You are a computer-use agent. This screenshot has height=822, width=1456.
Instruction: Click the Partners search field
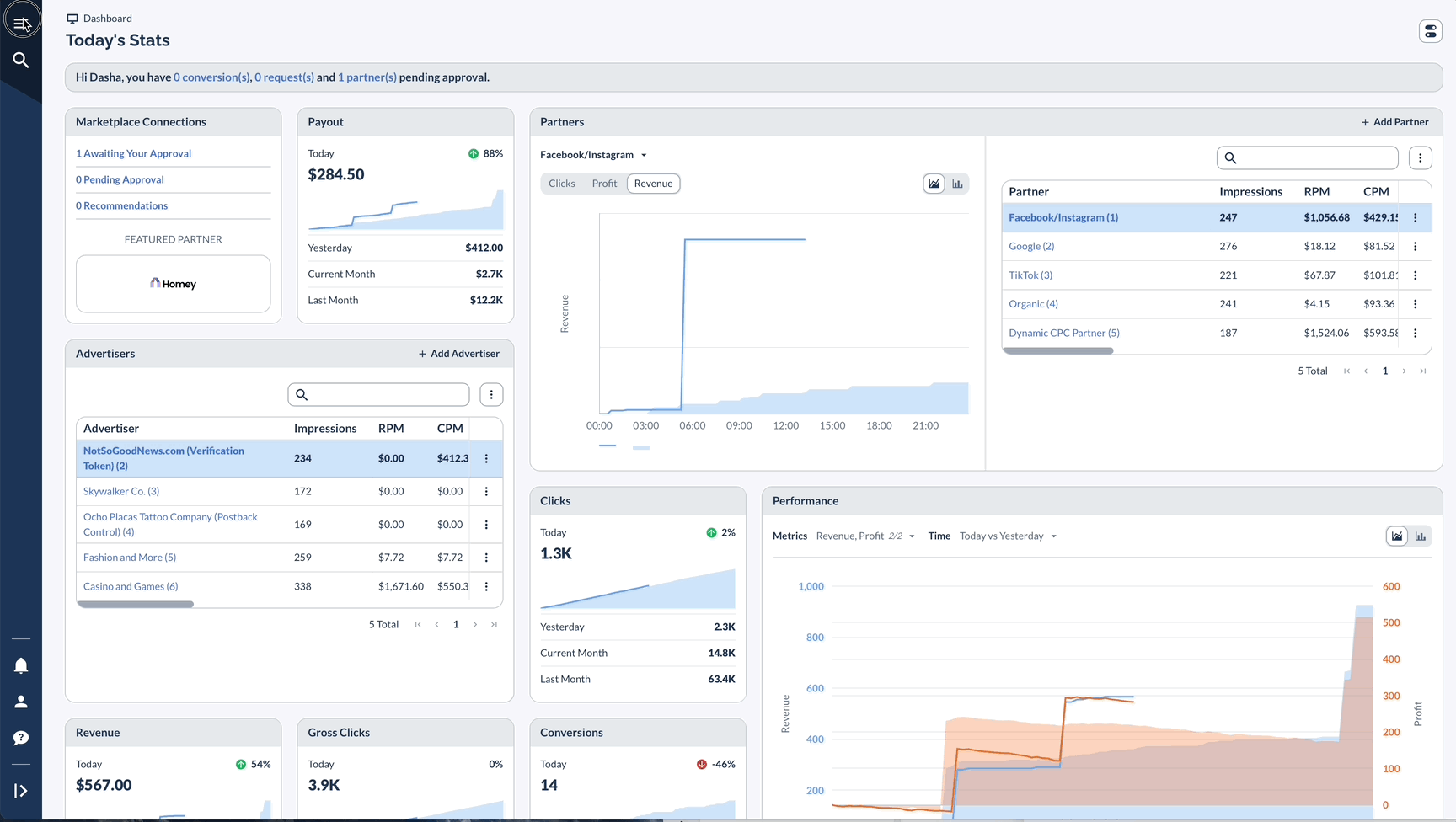click(1307, 157)
